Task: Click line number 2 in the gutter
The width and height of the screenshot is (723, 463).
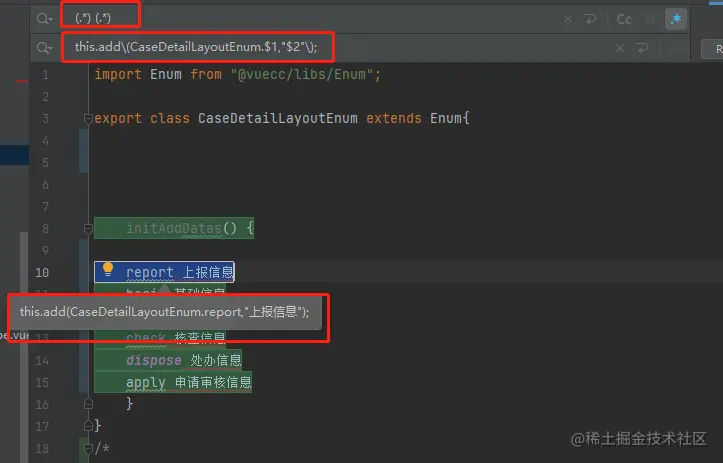Action: click(x=45, y=97)
